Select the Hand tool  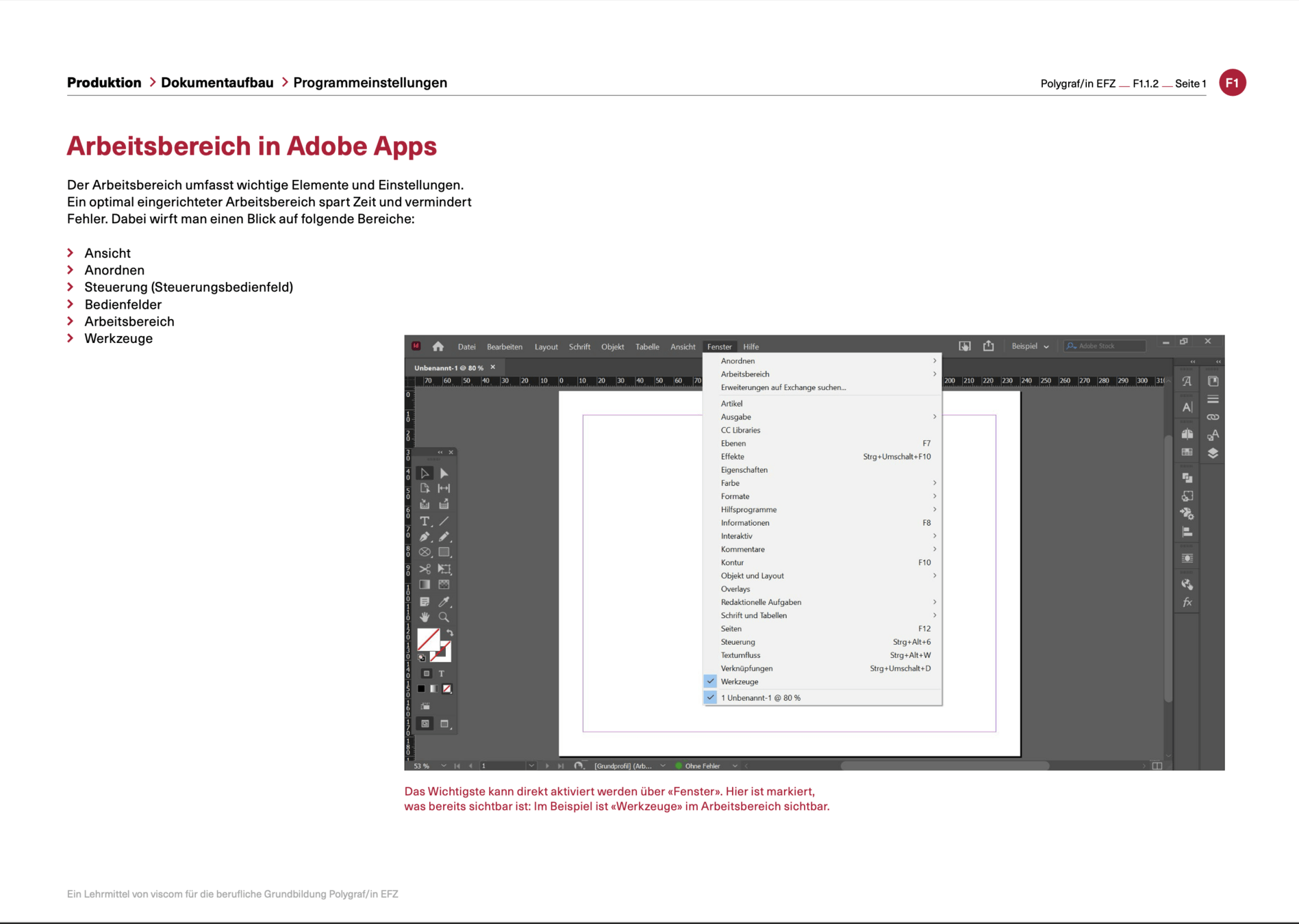point(425,617)
